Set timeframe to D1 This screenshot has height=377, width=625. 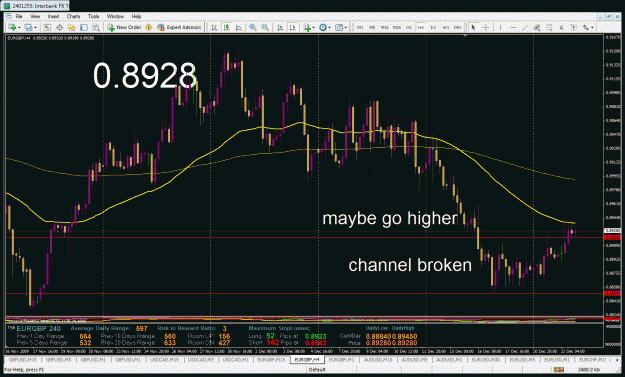tap(433, 27)
